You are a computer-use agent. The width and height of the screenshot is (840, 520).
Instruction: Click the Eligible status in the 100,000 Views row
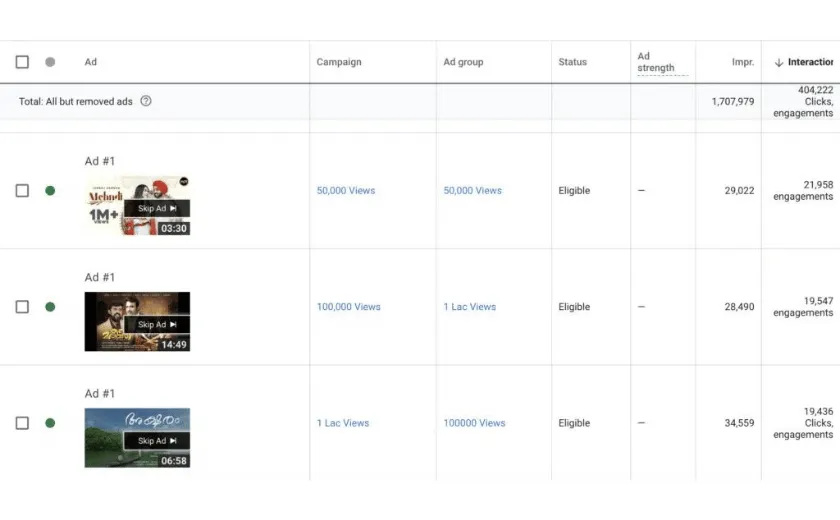coord(574,307)
